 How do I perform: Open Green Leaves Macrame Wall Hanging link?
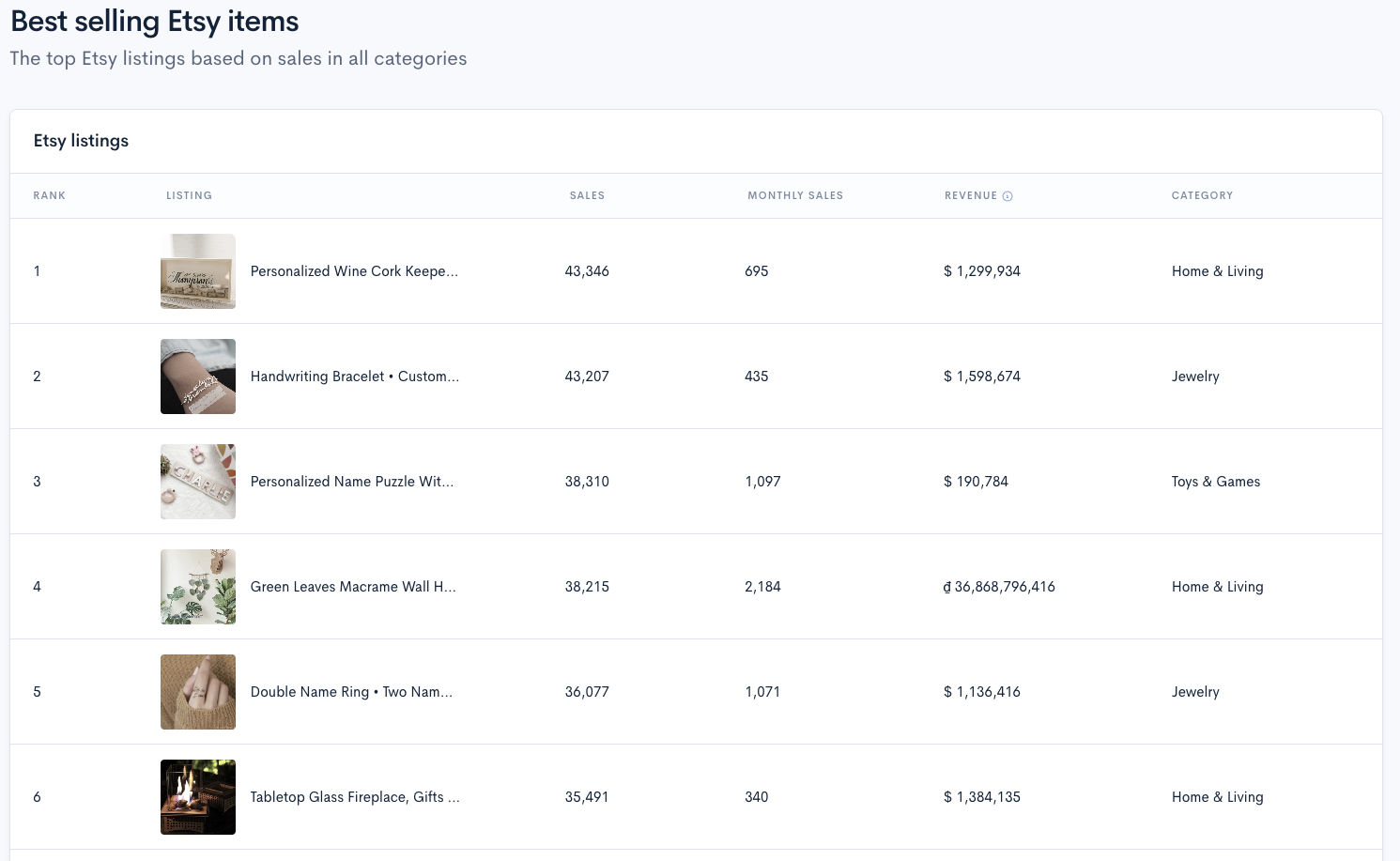353,587
